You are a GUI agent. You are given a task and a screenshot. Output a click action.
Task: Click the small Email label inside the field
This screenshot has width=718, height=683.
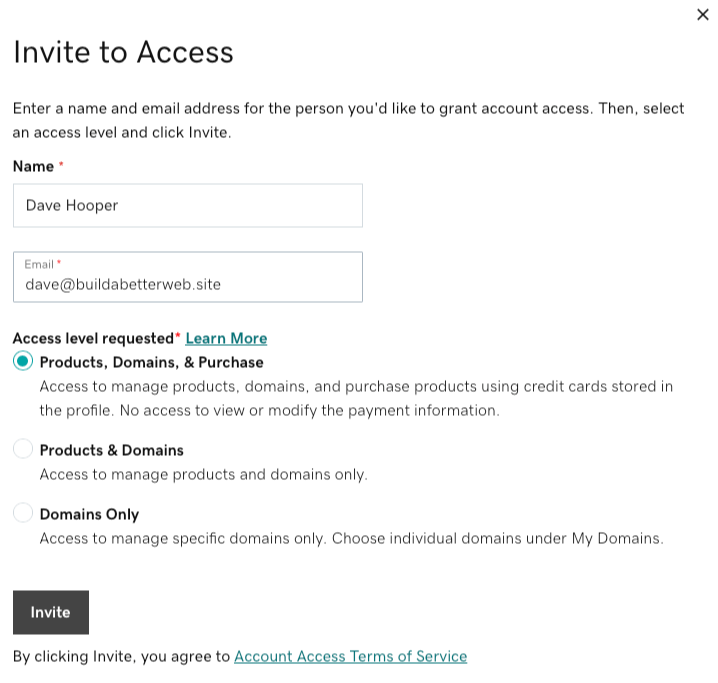39,264
